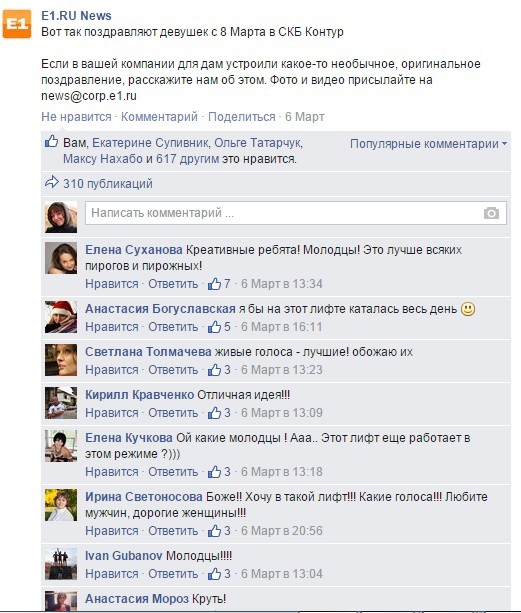Select Комментарий under the post
This screenshot has width=521, height=613.
159,117
